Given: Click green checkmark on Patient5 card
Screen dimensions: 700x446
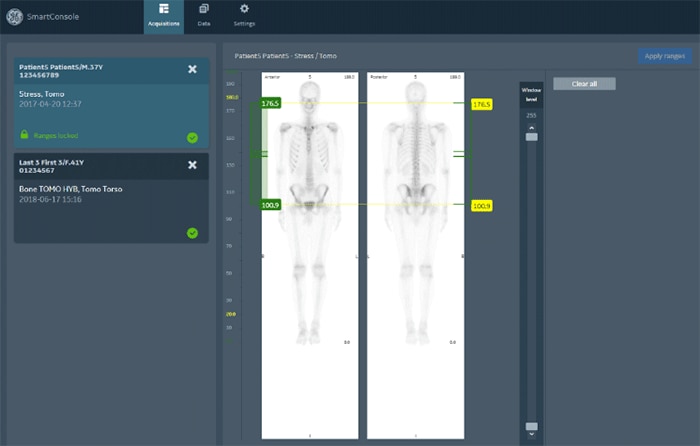Looking at the screenshot, I should 192,138.
